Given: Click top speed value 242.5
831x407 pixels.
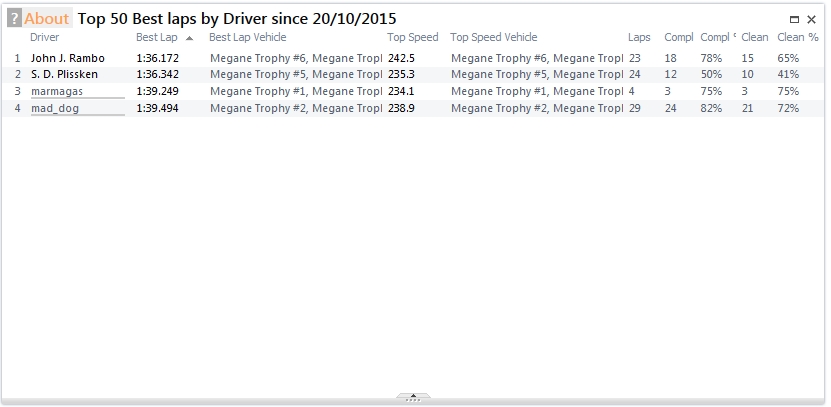Looking at the screenshot, I should pos(401,58).
